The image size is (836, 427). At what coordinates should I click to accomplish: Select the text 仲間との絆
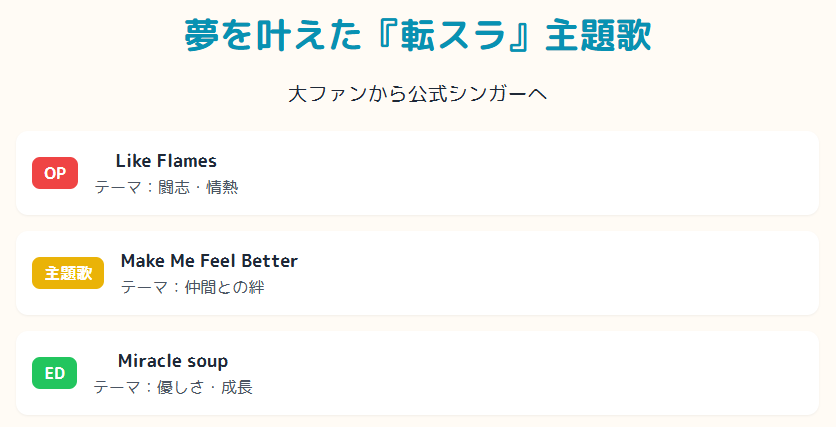(x=225, y=287)
